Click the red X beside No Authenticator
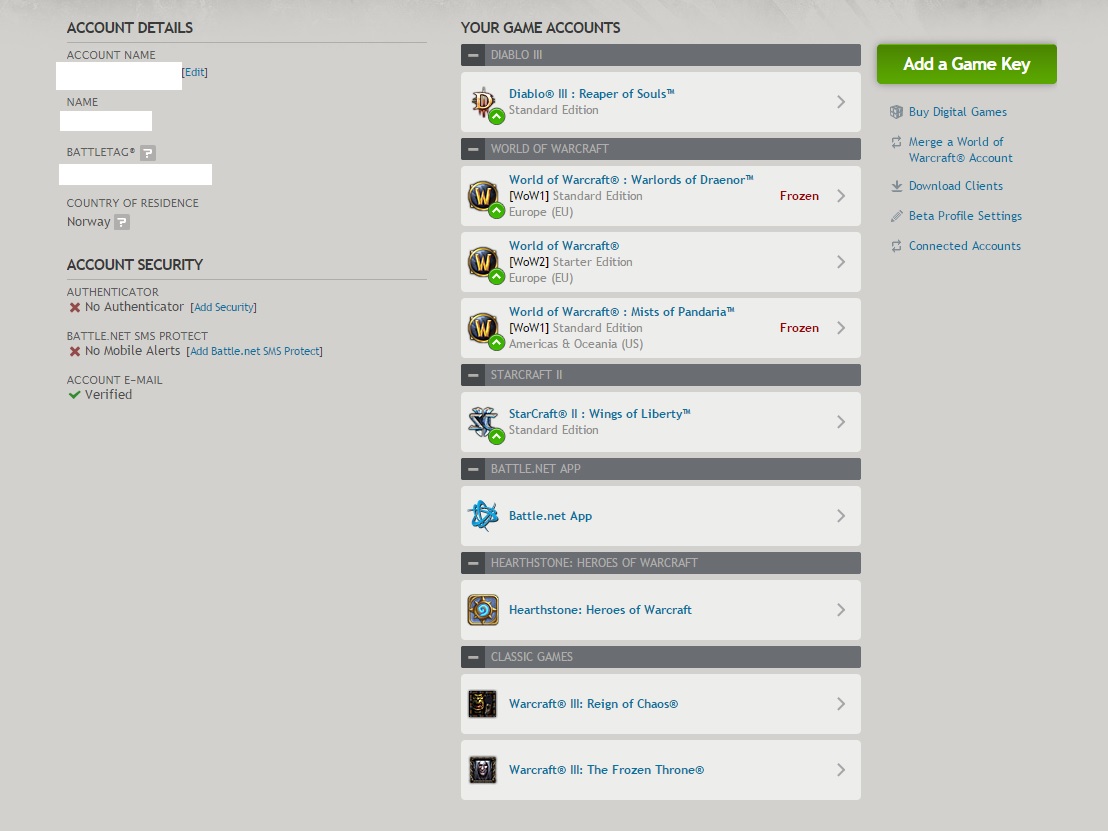1108x831 pixels. click(x=74, y=307)
